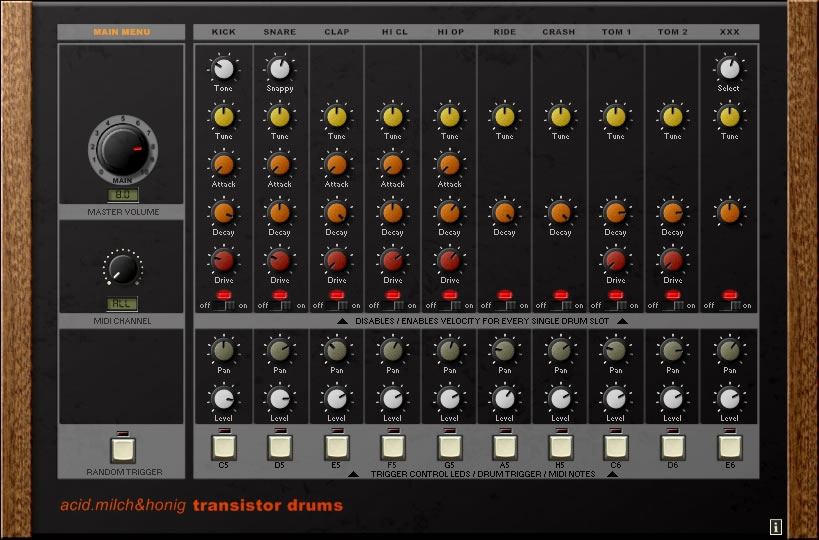Trigger the Tom 2 pad D6
The image size is (819, 540).
tap(673, 447)
